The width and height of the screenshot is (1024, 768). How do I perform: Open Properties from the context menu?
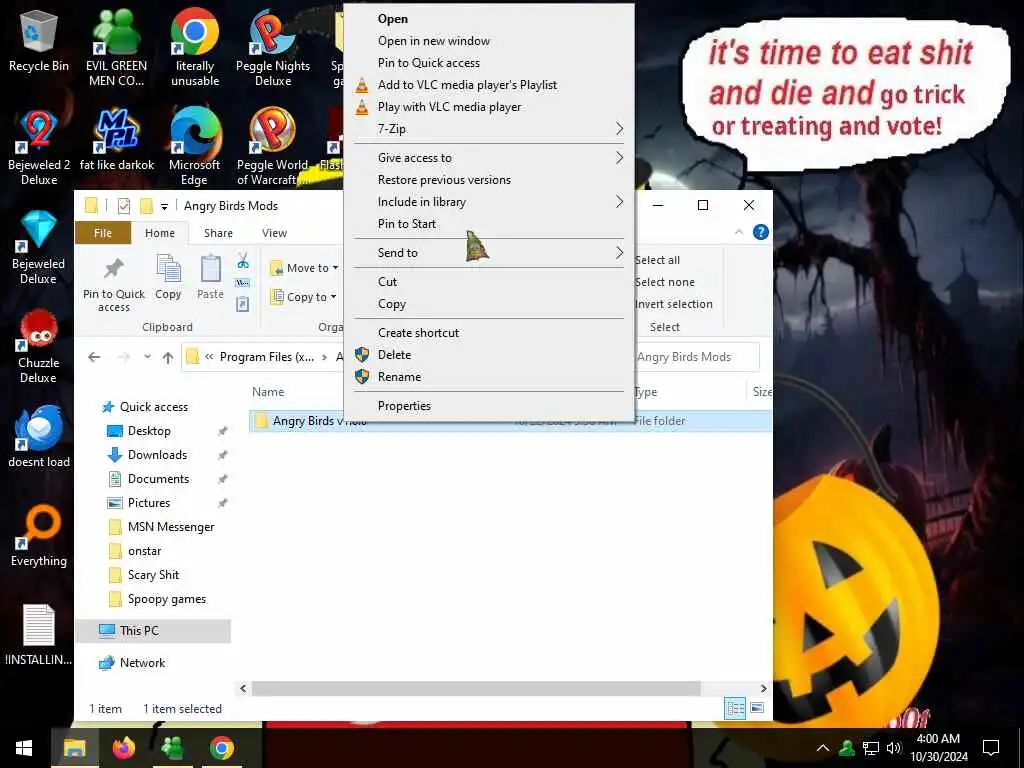pos(488,406)
